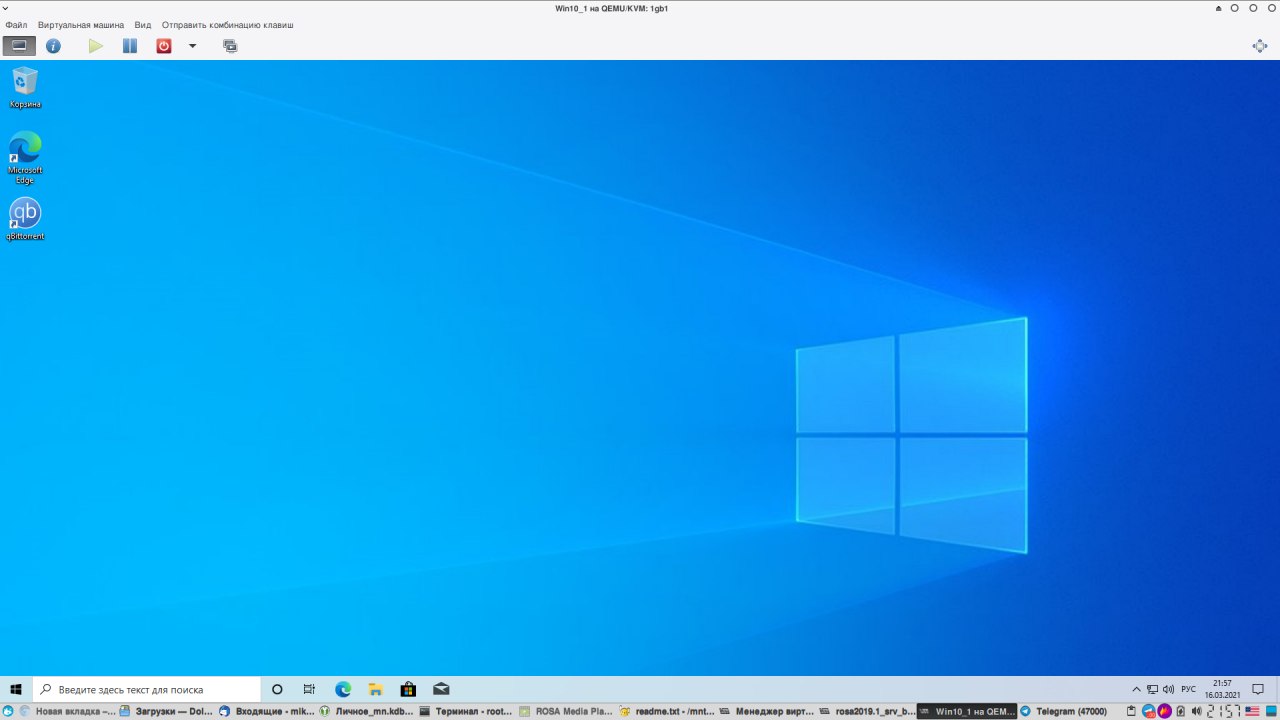The height and width of the screenshot is (720, 1280).
Task: Show the graphical console view
Action: pyautogui.click(x=19, y=46)
